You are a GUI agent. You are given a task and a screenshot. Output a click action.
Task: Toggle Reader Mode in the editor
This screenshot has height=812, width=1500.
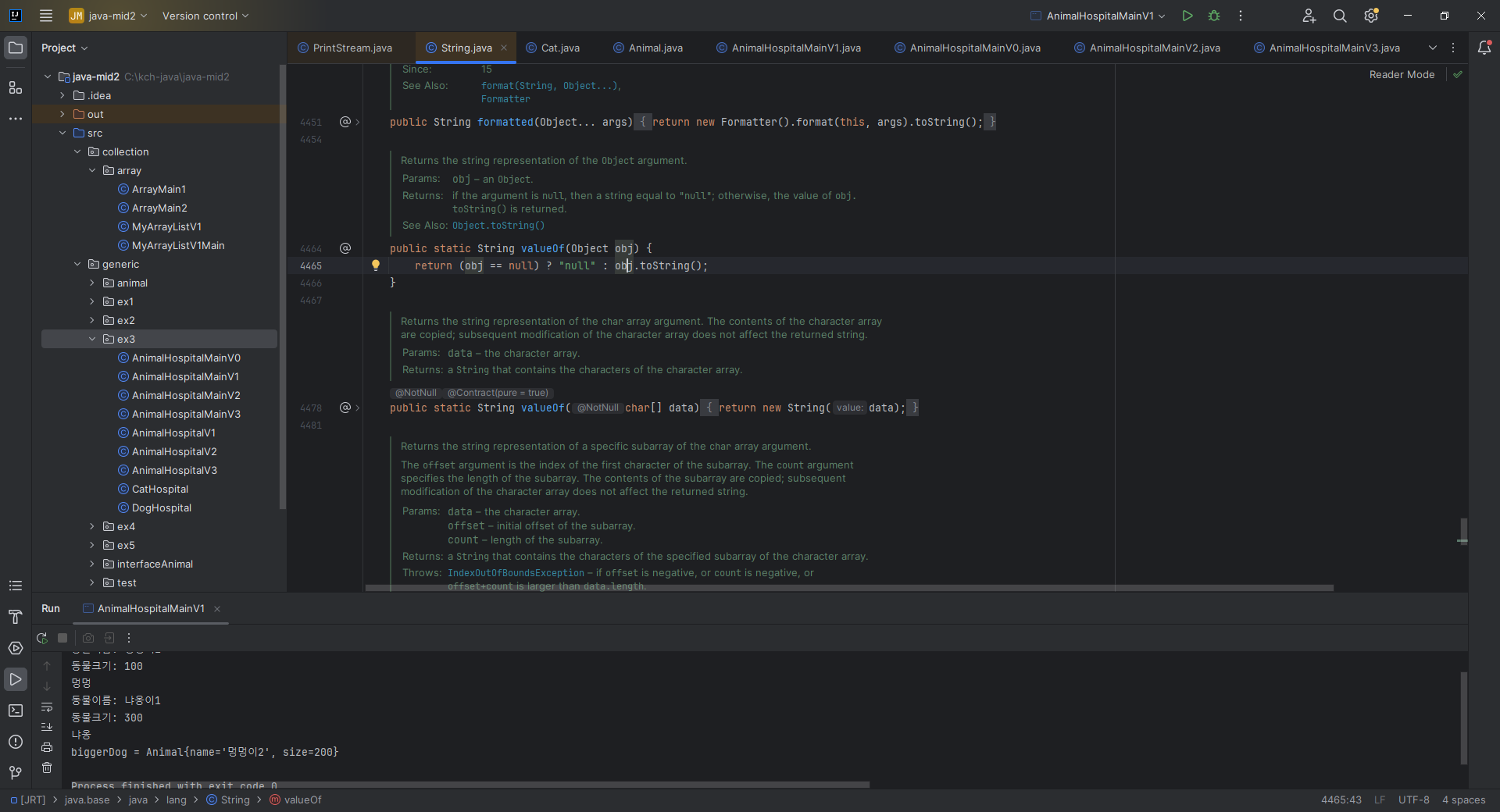(x=1402, y=74)
